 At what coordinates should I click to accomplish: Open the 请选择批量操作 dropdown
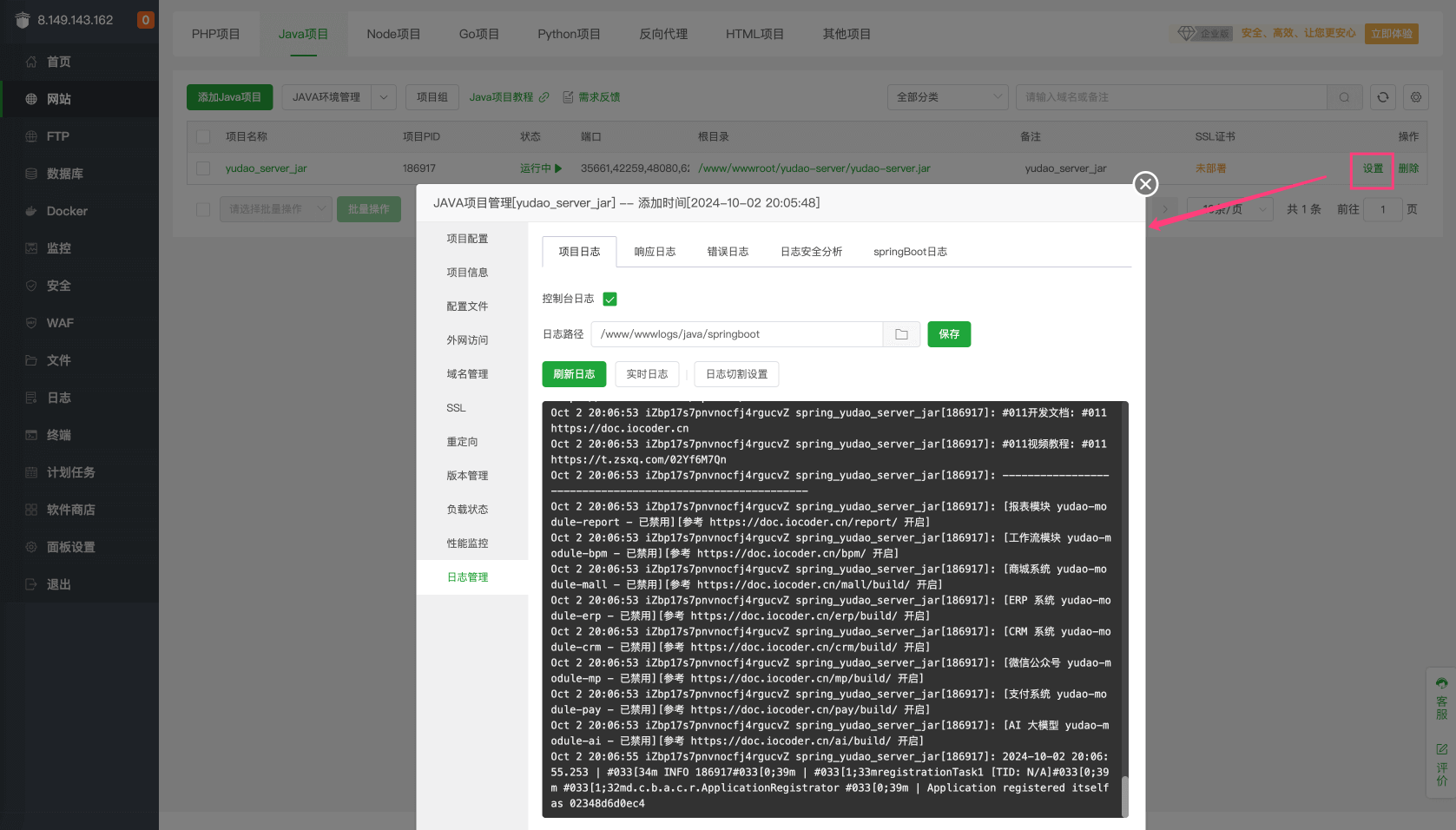[275, 209]
